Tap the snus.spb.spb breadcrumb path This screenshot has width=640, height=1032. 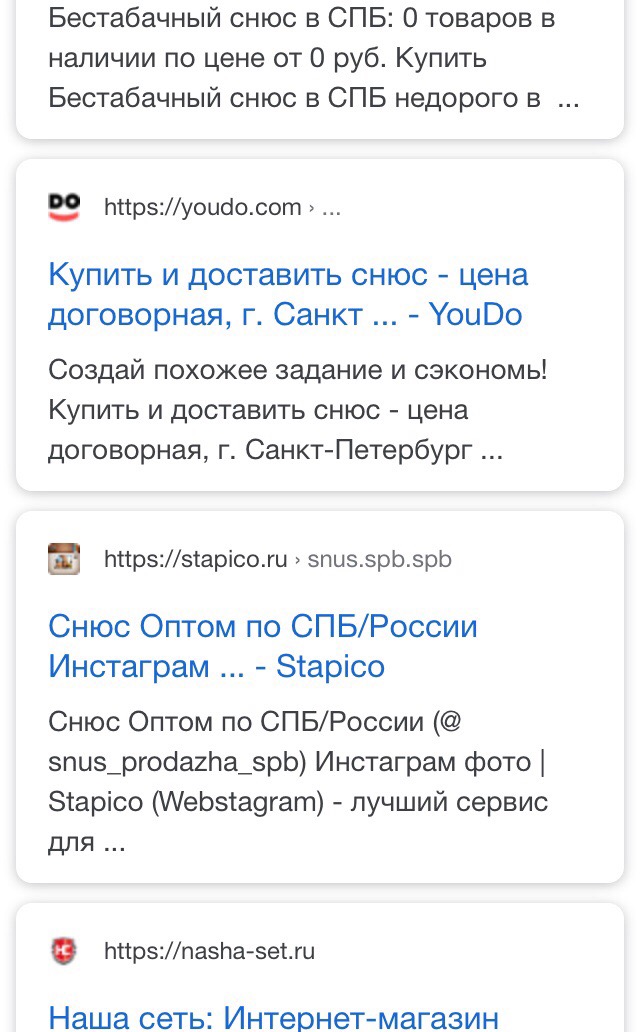tap(379, 559)
